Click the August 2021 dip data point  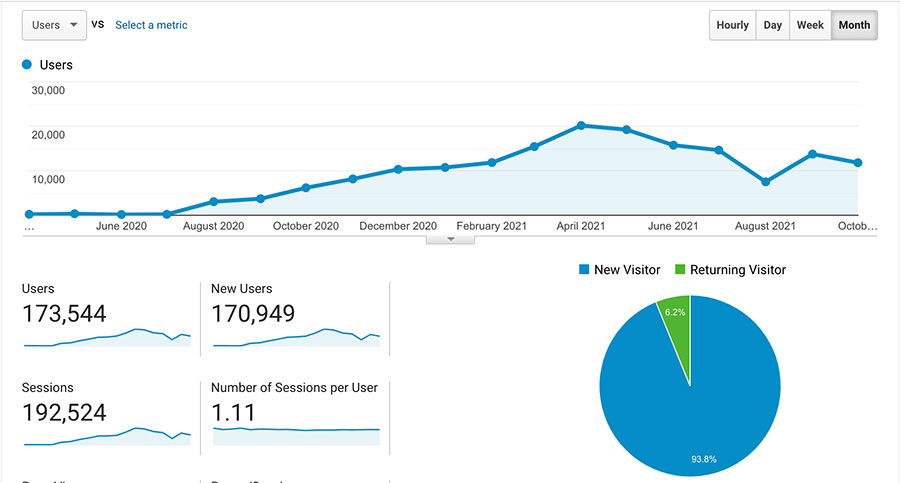[766, 181]
